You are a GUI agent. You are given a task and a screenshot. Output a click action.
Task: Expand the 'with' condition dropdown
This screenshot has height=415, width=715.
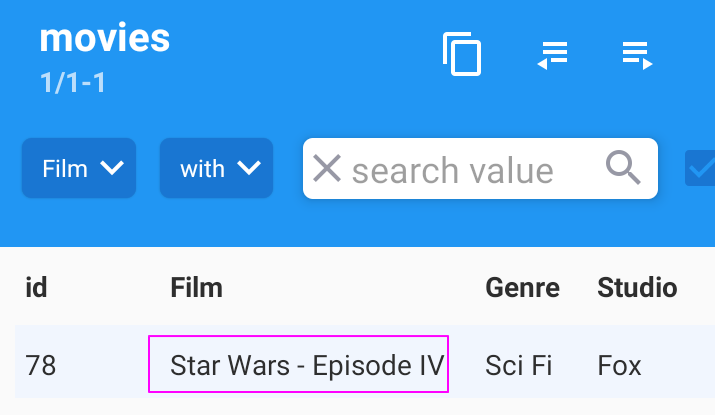coord(216,169)
